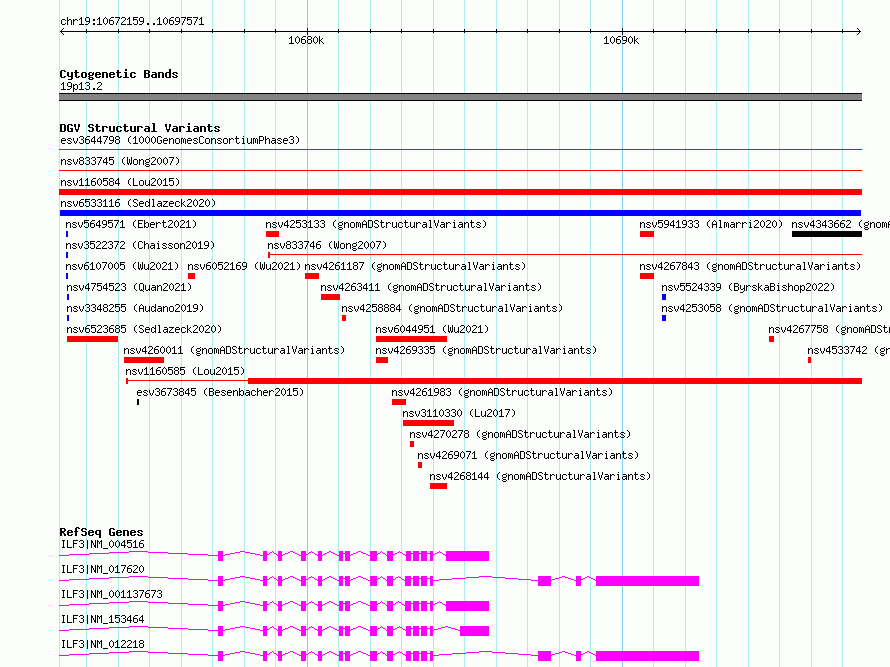Image resolution: width=890 pixels, height=667 pixels.
Task: Click nsv6044951 (Wu2021) label
Action: (x=432, y=329)
